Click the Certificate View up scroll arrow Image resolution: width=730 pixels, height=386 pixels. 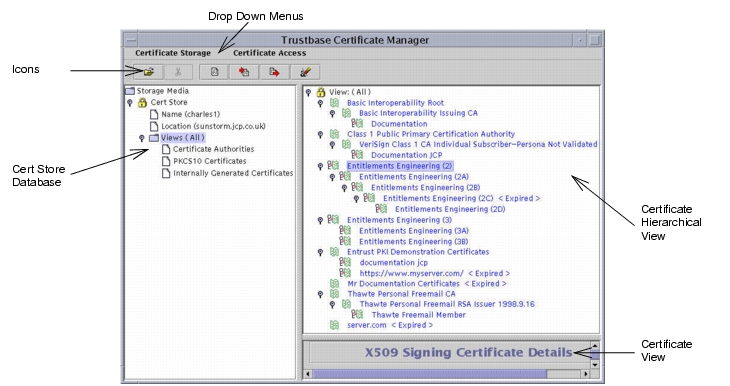click(x=595, y=346)
